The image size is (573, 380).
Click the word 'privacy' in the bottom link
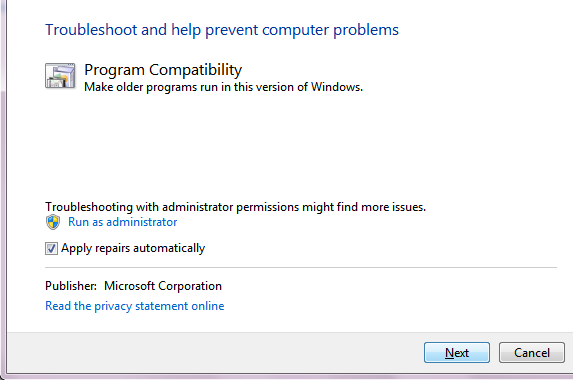click(x=113, y=306)
